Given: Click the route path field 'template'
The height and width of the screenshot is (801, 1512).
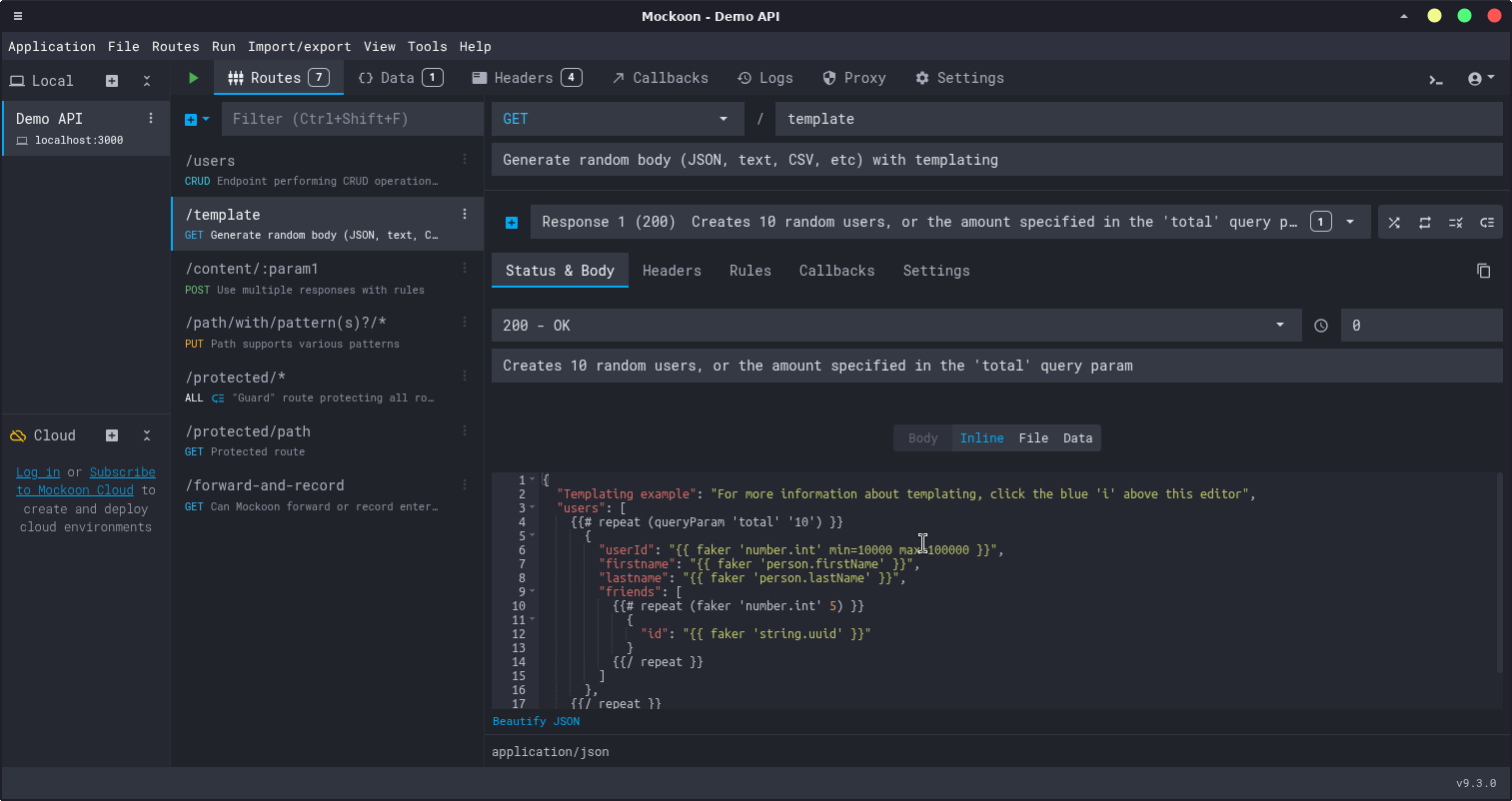Looking at the screenshot, I should [x=1139, y=119].
